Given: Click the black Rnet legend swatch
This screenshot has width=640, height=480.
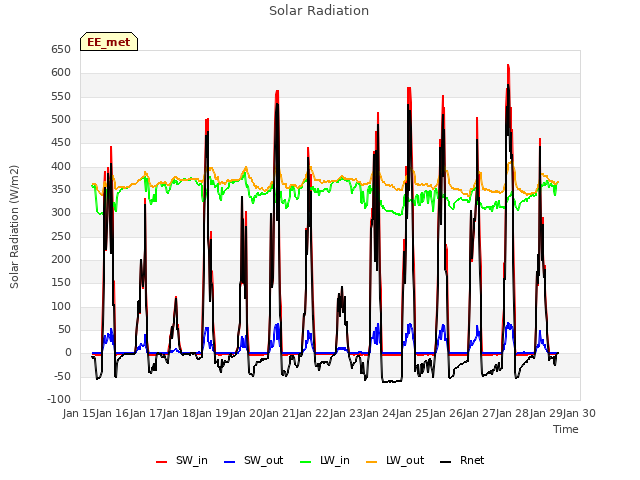Looking at the screenshot, I should 446,462.
